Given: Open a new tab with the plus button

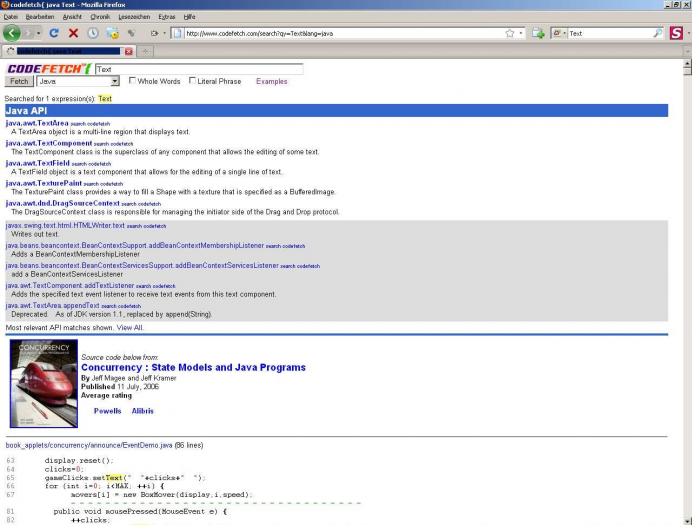Looking at the screenshot, I should click(145, 51).
